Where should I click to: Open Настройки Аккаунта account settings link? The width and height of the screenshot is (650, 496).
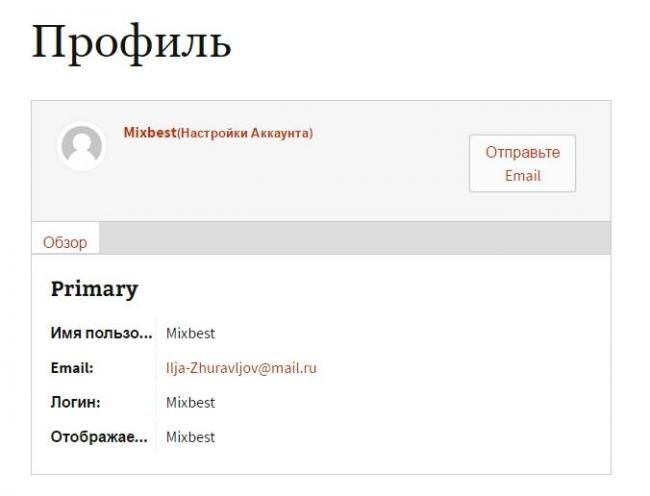pyautogui.click(x=245, y=133)
